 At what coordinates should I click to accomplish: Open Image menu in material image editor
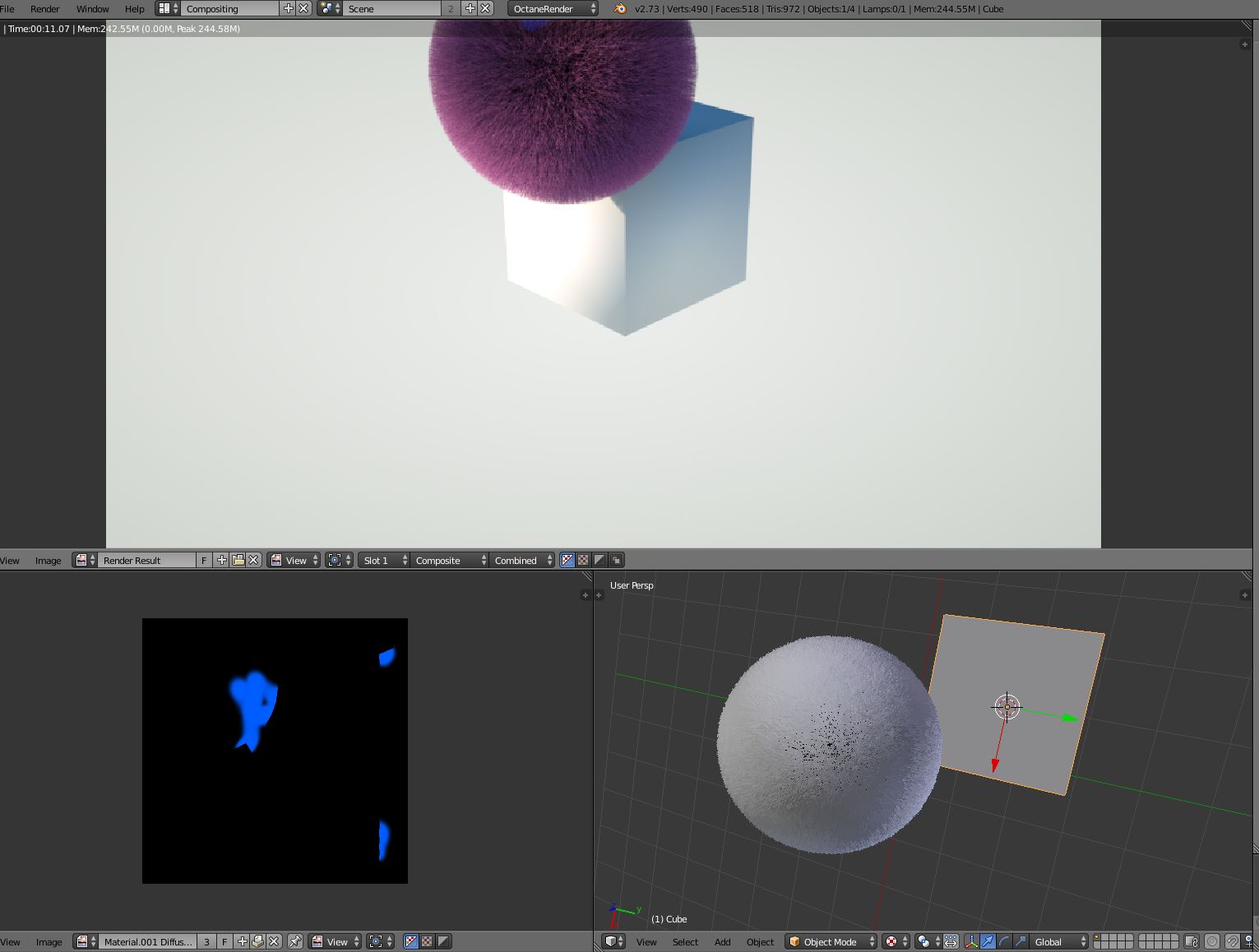click(x=48, y=942)
